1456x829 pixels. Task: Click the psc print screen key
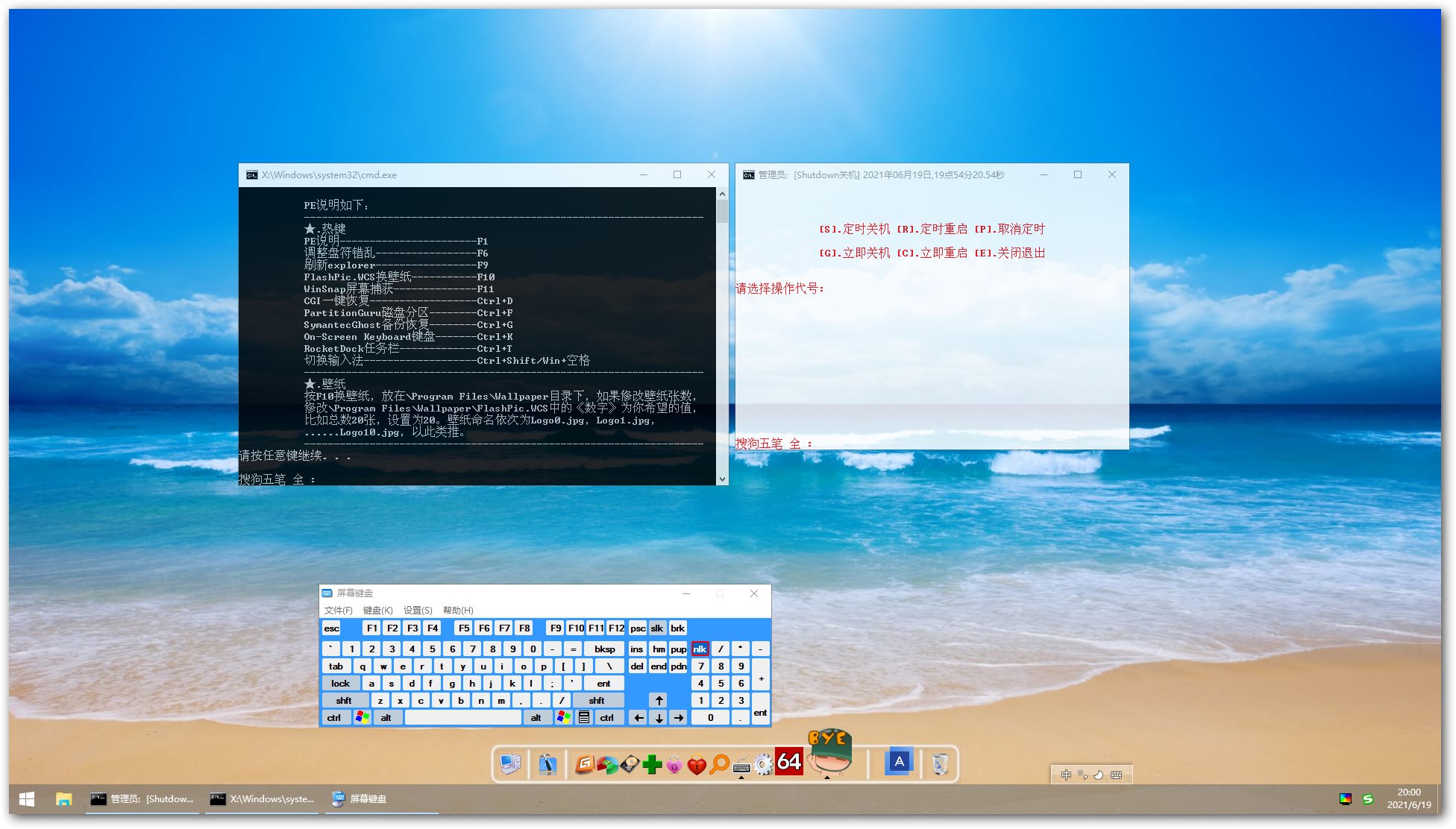tap(638, 628)
